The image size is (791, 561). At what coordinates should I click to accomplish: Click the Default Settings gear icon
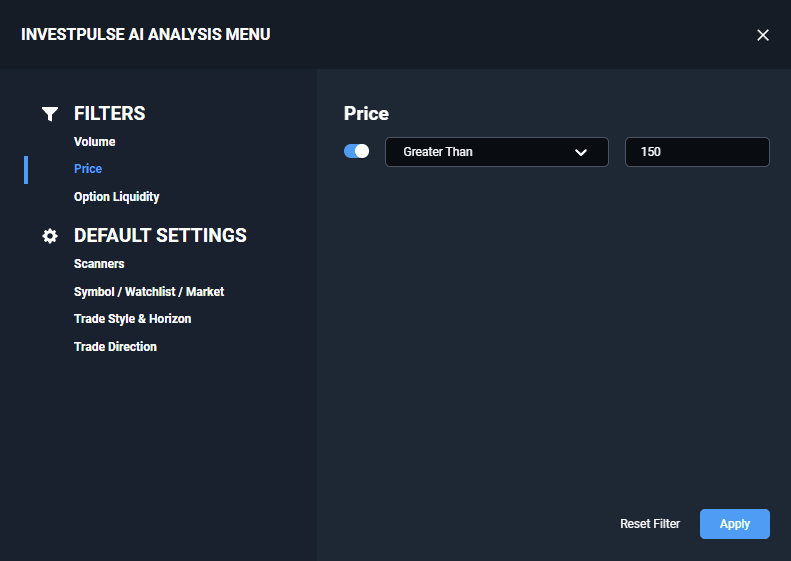click(50, 236)
